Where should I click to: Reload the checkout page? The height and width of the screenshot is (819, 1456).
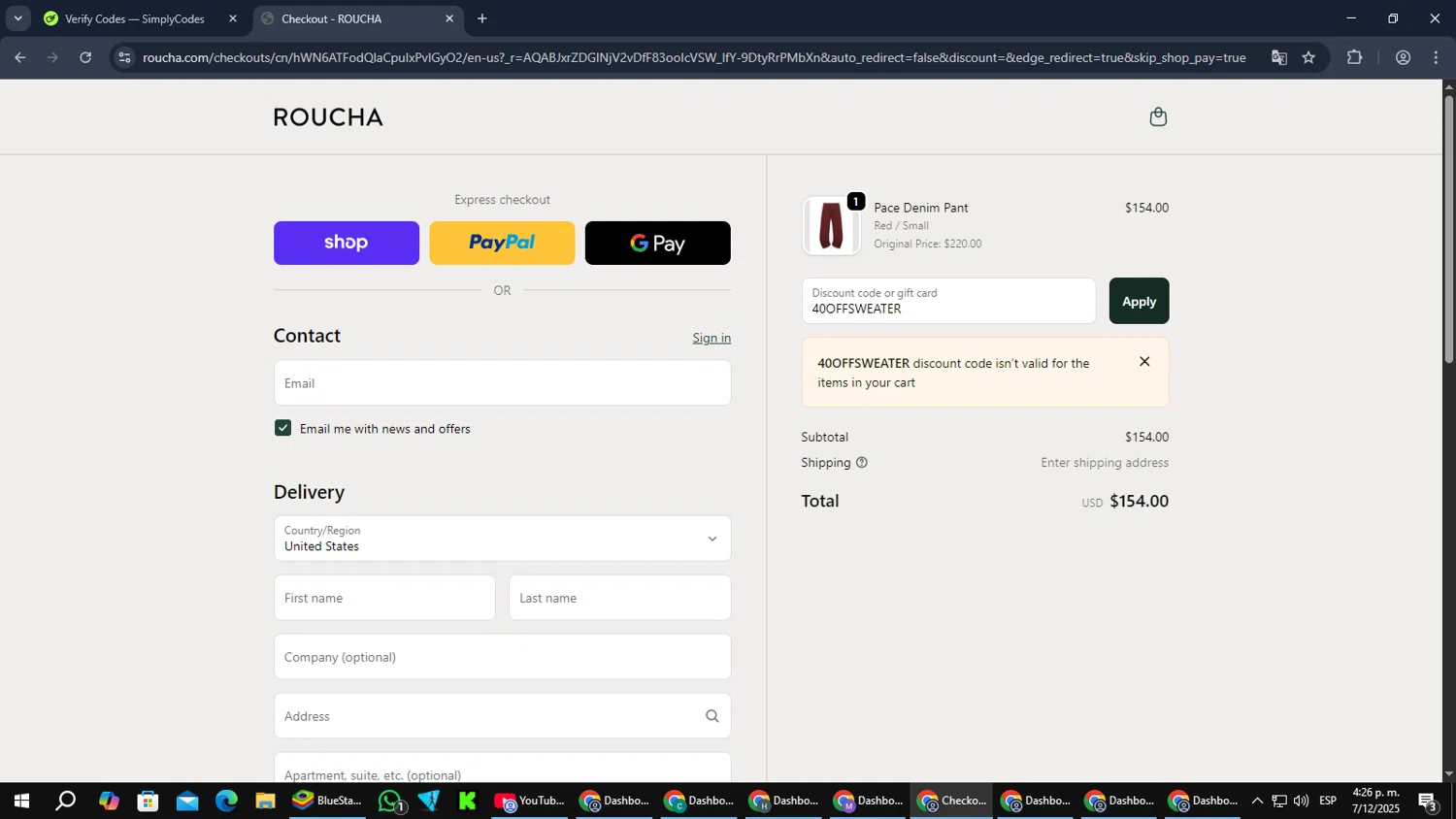click(85, 57)
